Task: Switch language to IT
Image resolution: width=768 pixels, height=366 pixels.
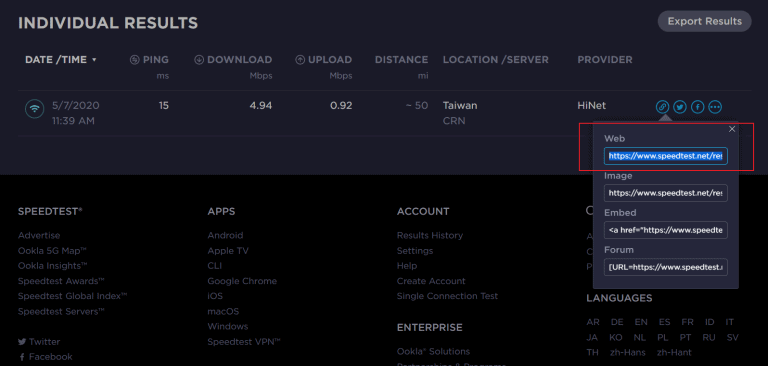Action: point(730,322)
